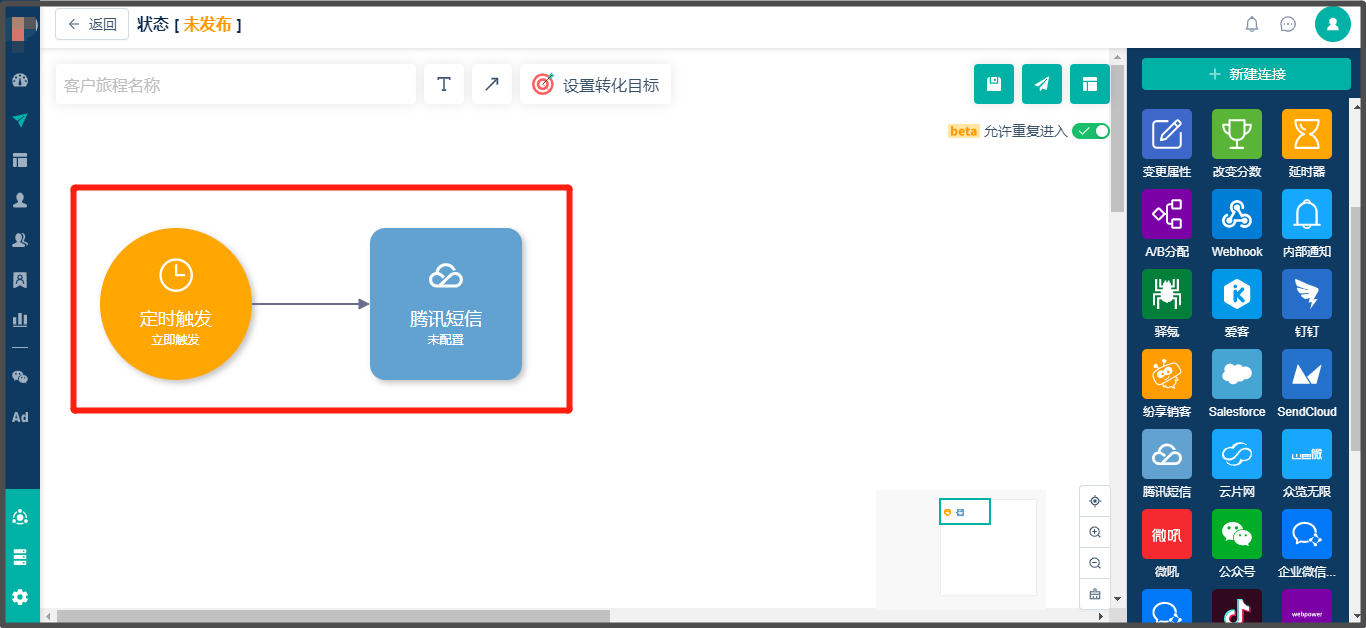The width and height of the screenshot is (1366, 628).
Task: Select the 众览无限 connector icon
Action: point(1307,454)
